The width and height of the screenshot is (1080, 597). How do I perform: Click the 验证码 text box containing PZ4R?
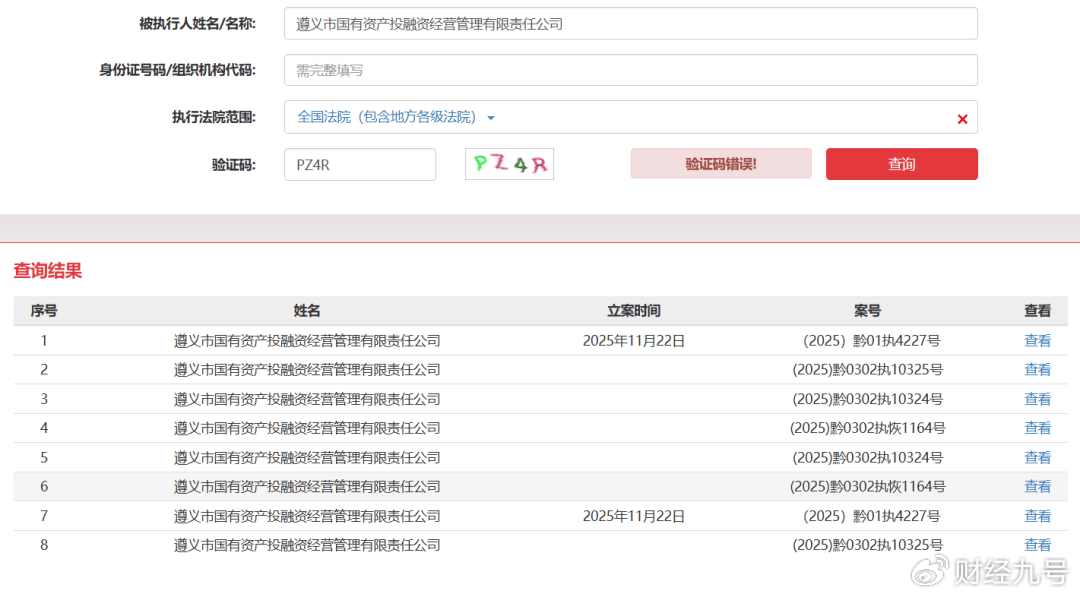[x=359, y=165]
